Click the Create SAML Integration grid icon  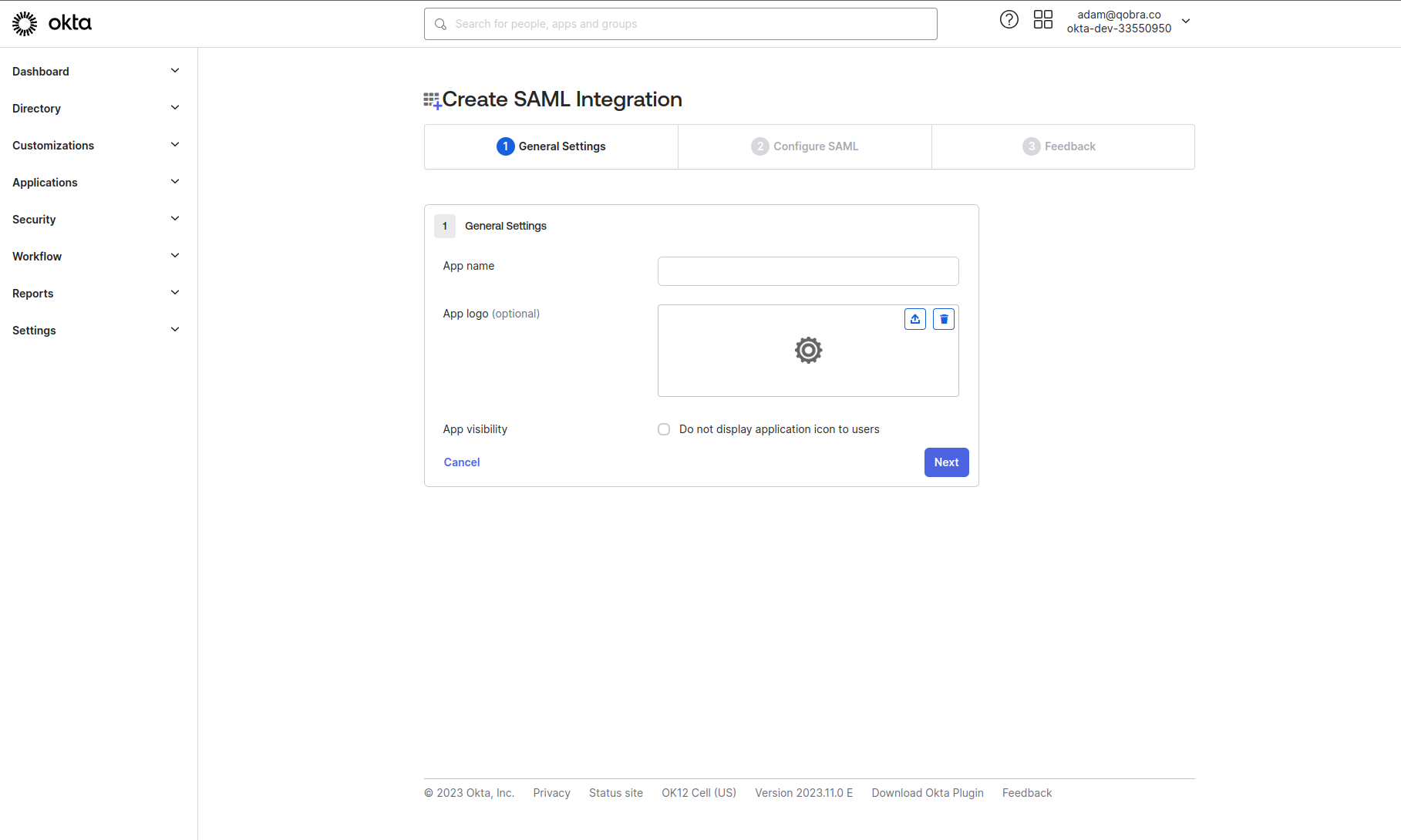432,100
